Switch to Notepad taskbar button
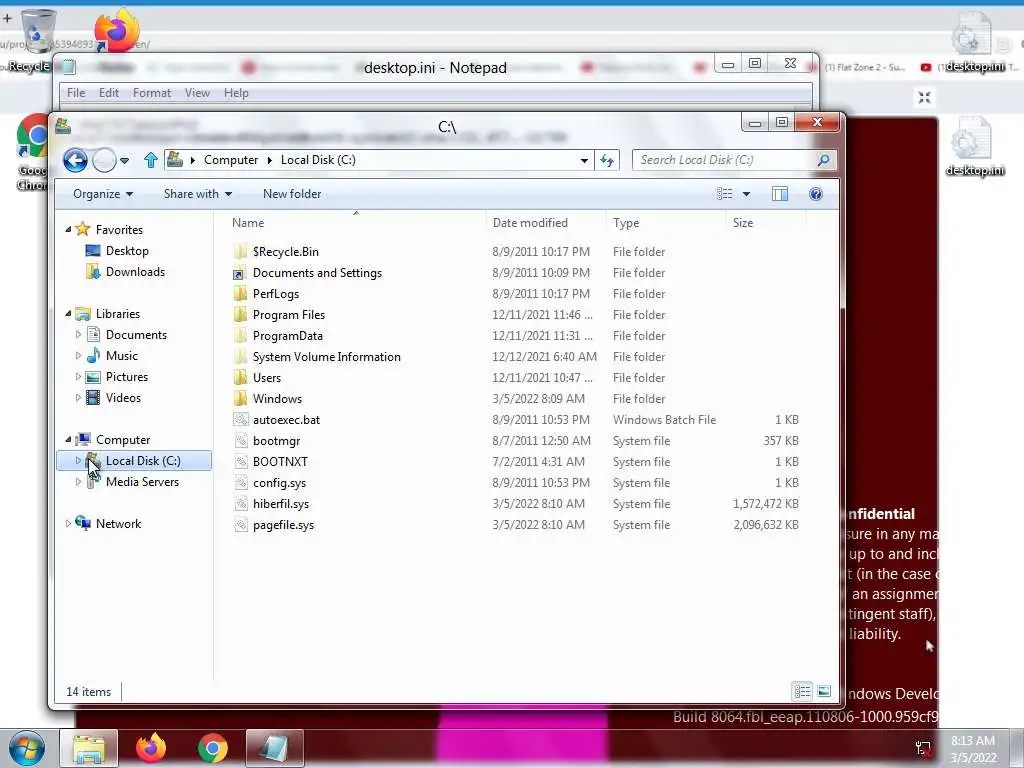 pos(275,748)
